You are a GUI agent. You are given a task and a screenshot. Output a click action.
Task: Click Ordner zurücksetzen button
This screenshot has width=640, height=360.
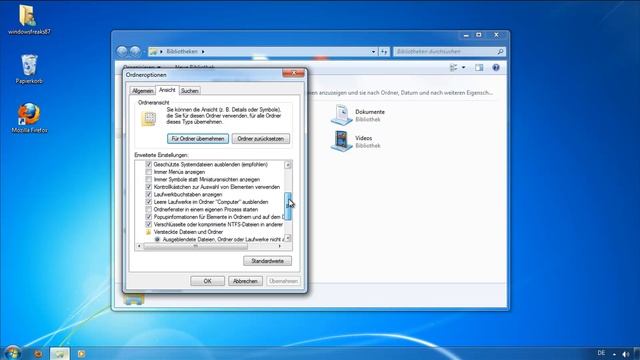click(x=260, y=139)
